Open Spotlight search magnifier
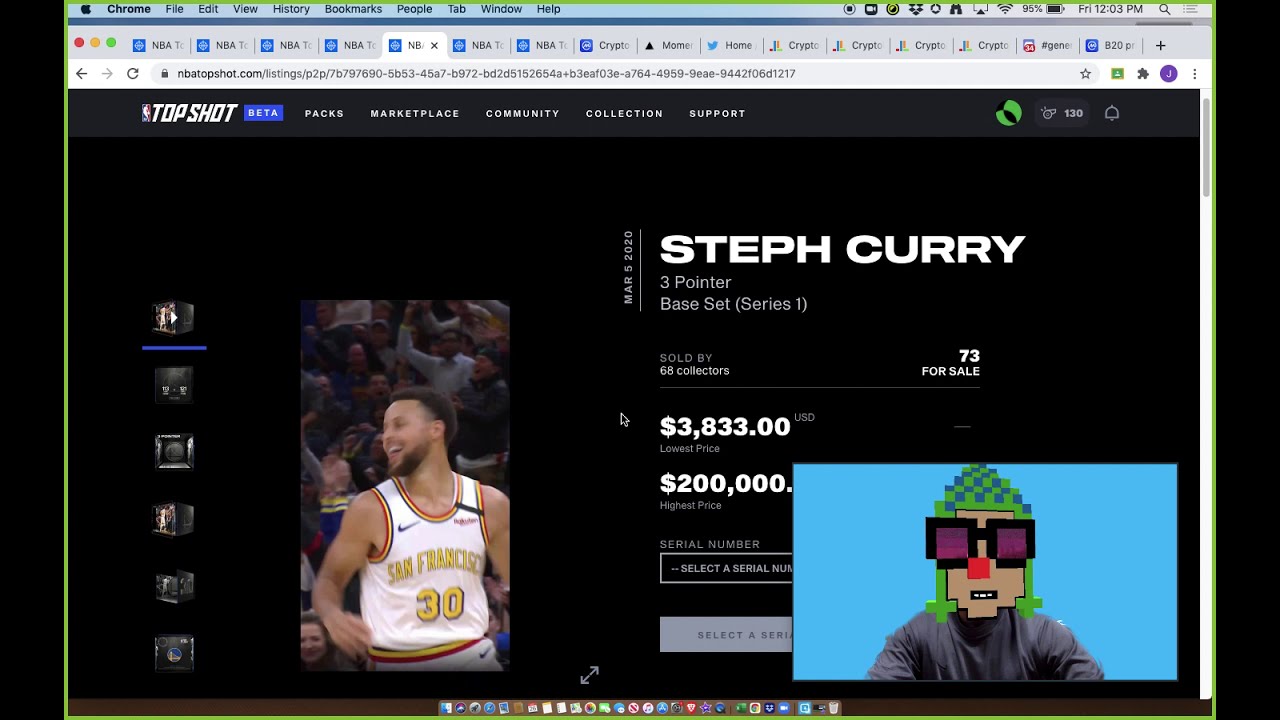1280x720 pixels. click(1165, 9)
